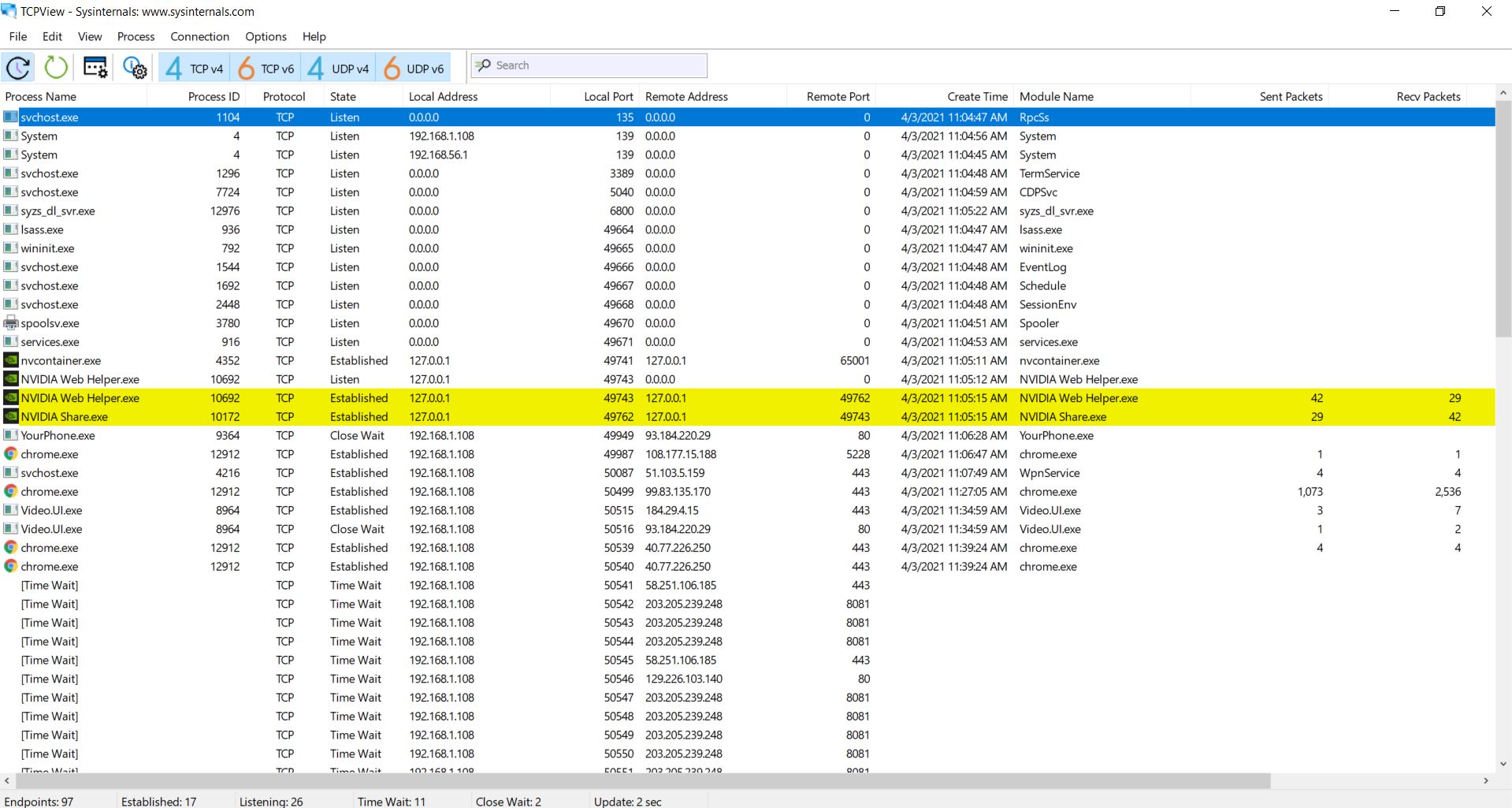
Task: Sort by Remote Port column header
Action: tap(830, 96)
